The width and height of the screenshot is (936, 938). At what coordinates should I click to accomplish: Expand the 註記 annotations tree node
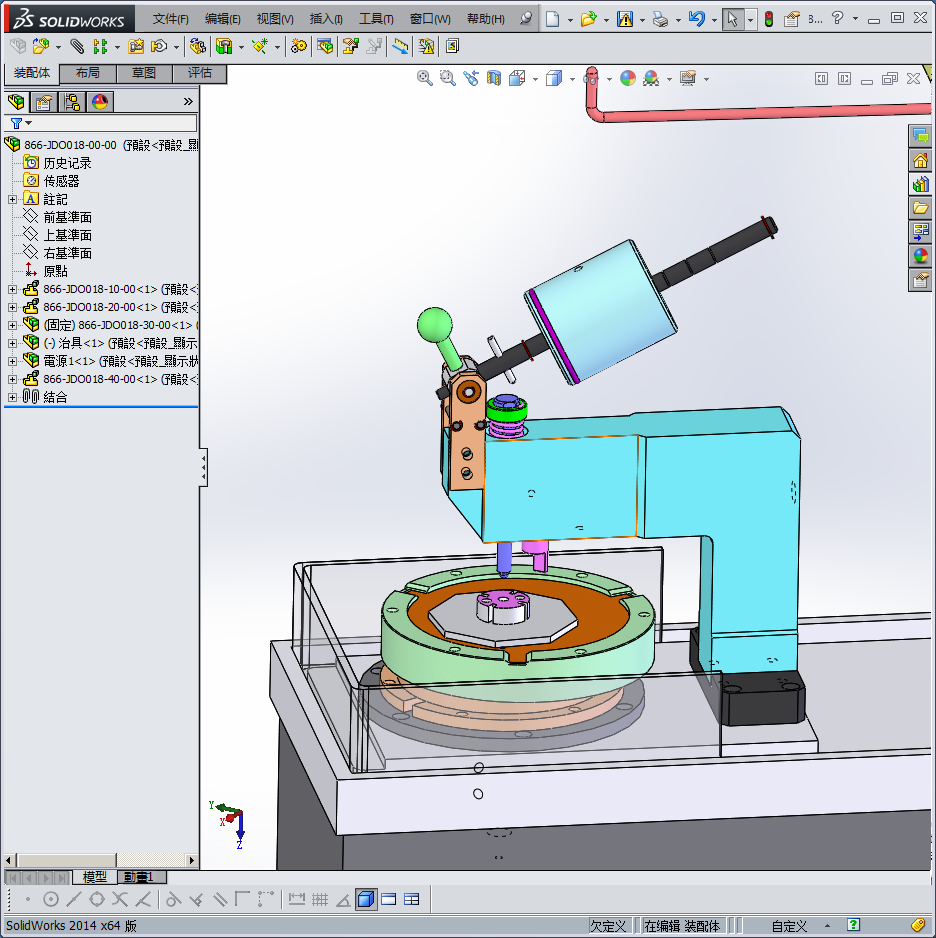point(12,199)
